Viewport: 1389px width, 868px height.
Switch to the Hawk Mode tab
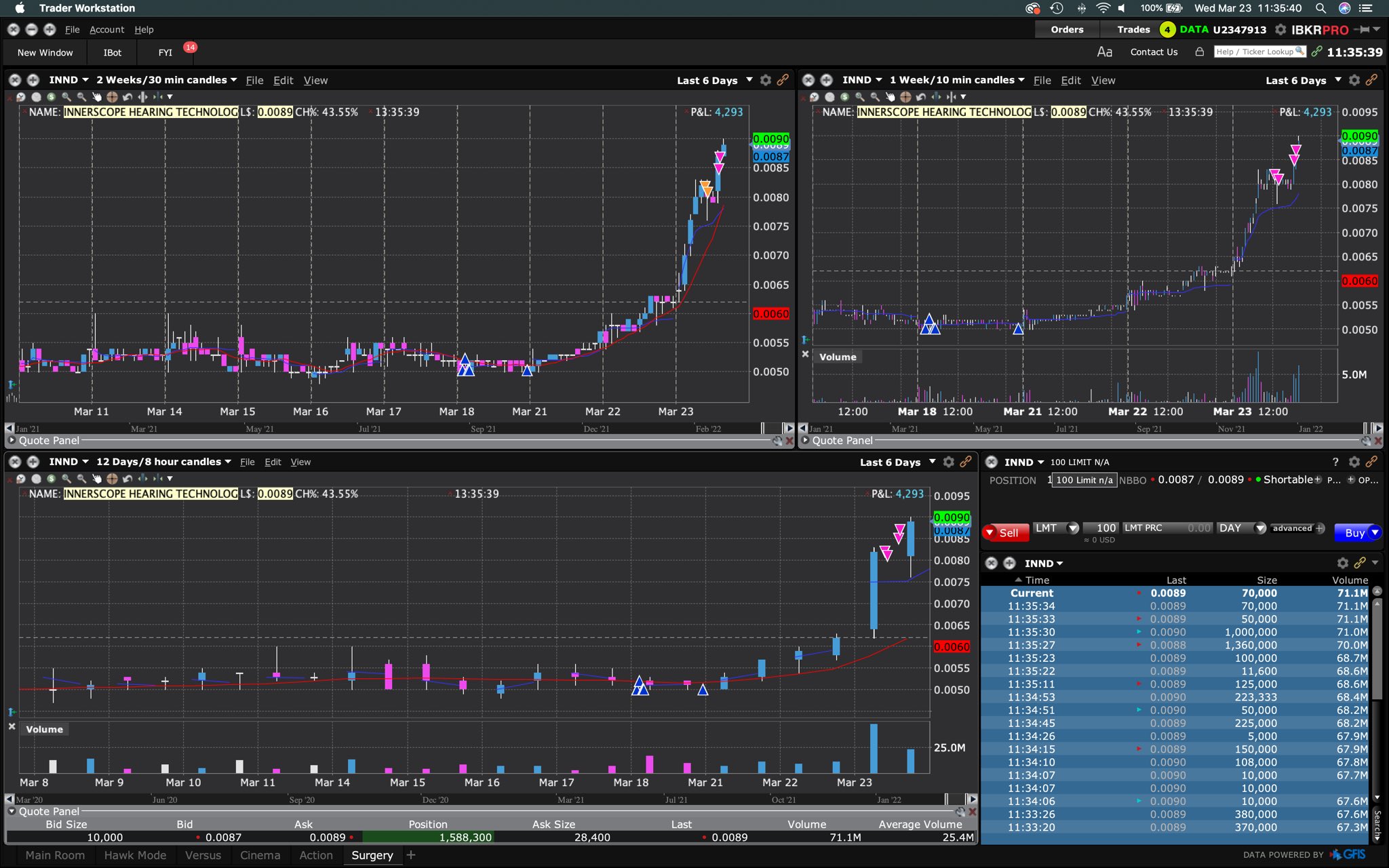(x=135, y=855)
